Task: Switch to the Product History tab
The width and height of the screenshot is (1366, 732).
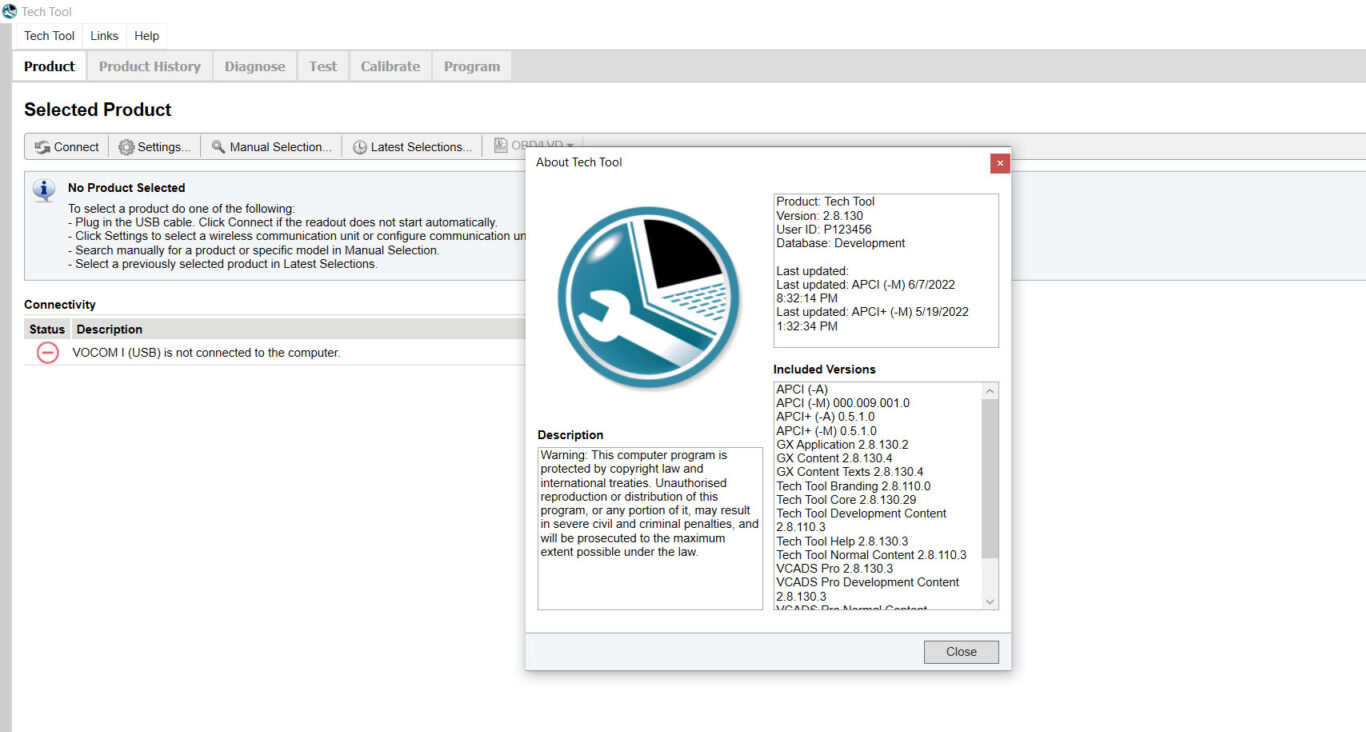Action: tap(149, 67)
